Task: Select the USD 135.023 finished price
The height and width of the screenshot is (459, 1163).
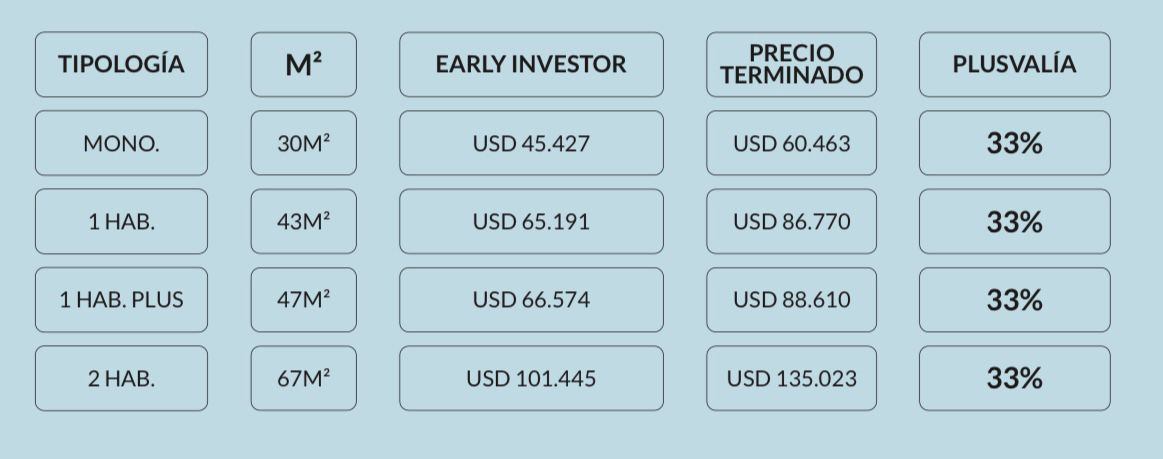Action: pyautogui.click(x=791, y=378)
